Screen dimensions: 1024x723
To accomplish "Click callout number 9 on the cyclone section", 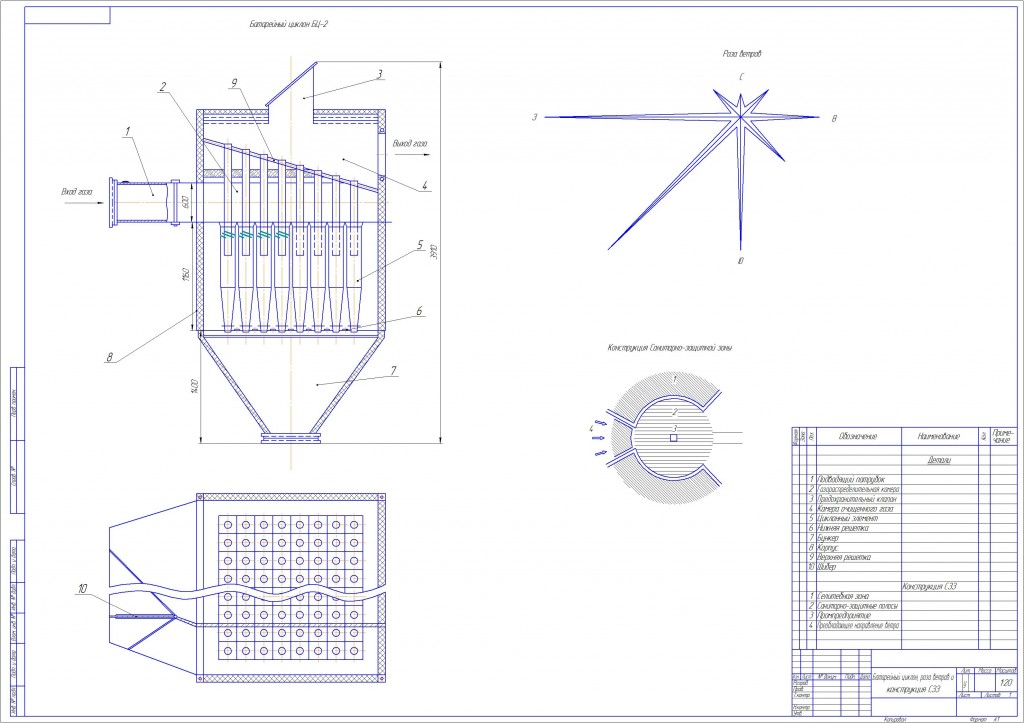I will click(233, 83).
